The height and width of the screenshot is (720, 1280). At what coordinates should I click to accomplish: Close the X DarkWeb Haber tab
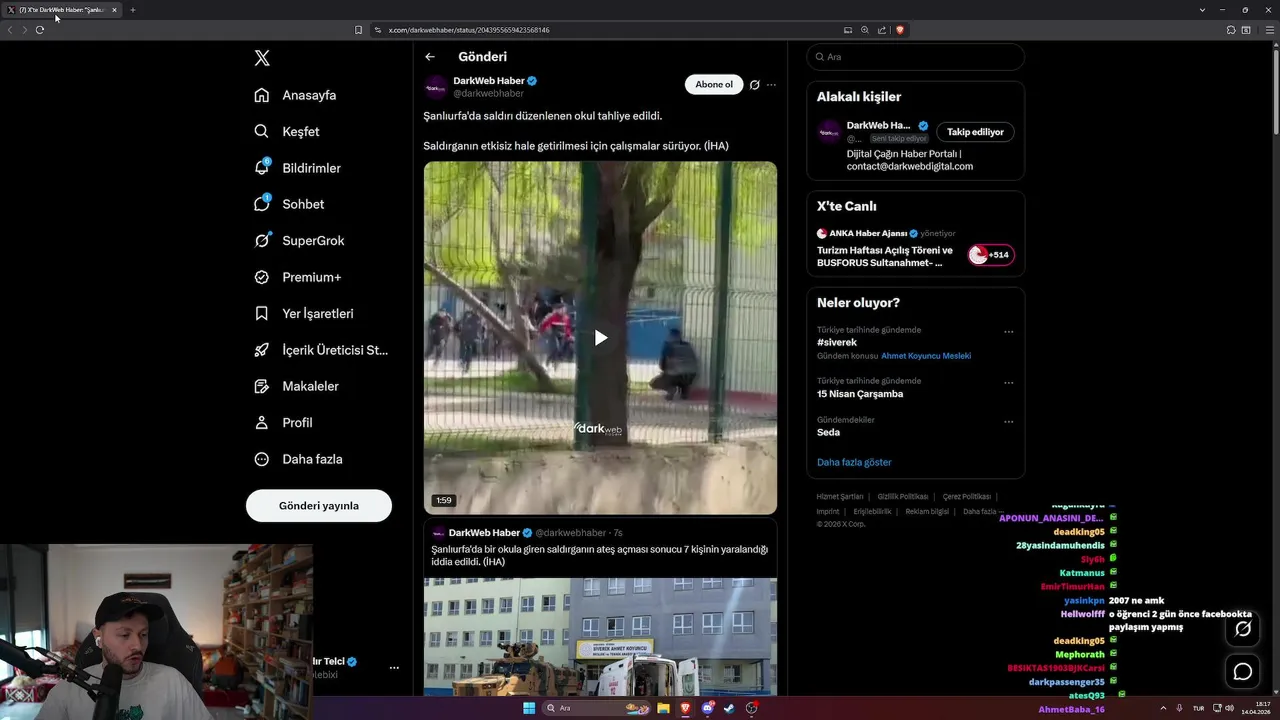(114, 10)
